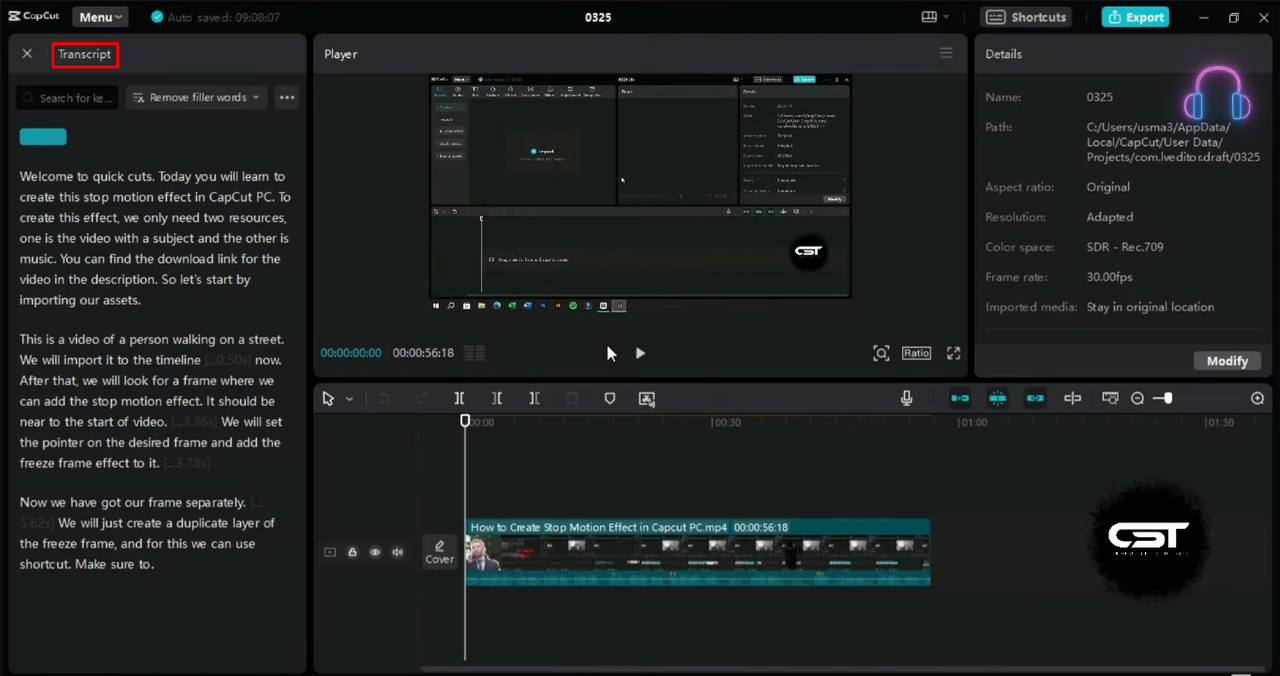The height and width of the screenshot is (676, 1280).
Task: Click the Export button
Action: point(1135,17)
